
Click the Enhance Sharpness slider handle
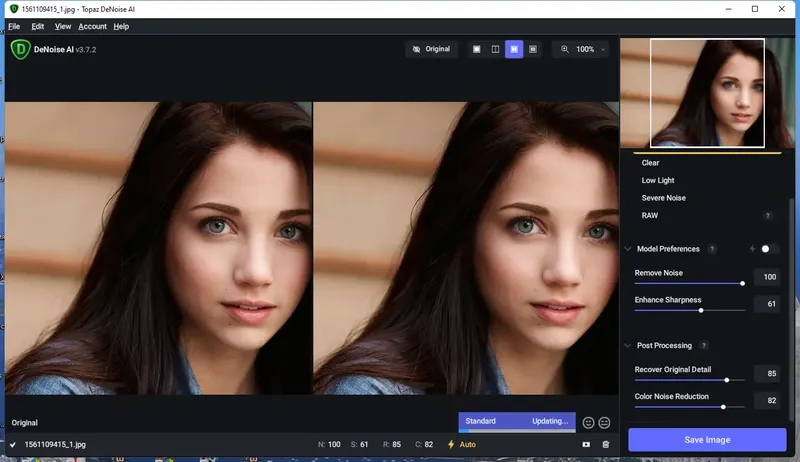click(701, 311)
